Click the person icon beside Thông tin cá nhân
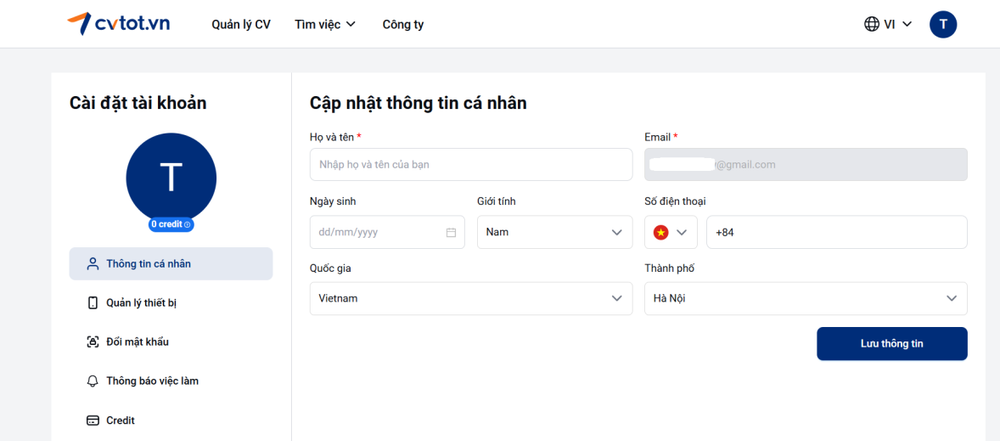Image resolution: width=1000 pixels, height=441 pixels. click(93, 264)
